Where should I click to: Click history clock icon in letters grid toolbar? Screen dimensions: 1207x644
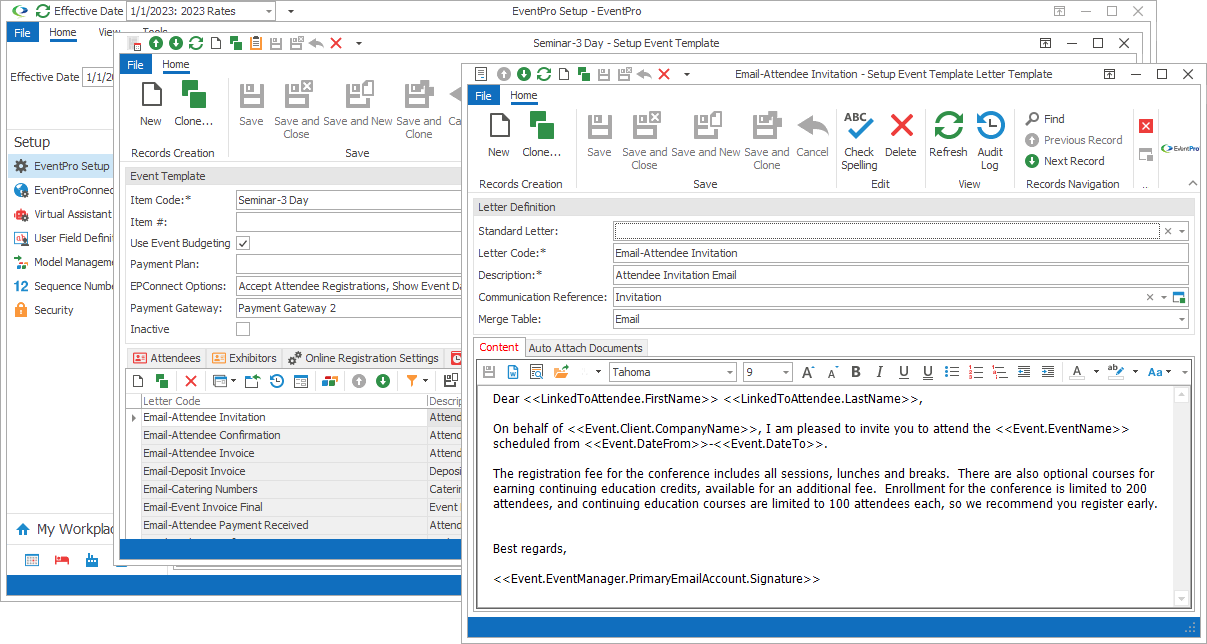pos(276,380)
